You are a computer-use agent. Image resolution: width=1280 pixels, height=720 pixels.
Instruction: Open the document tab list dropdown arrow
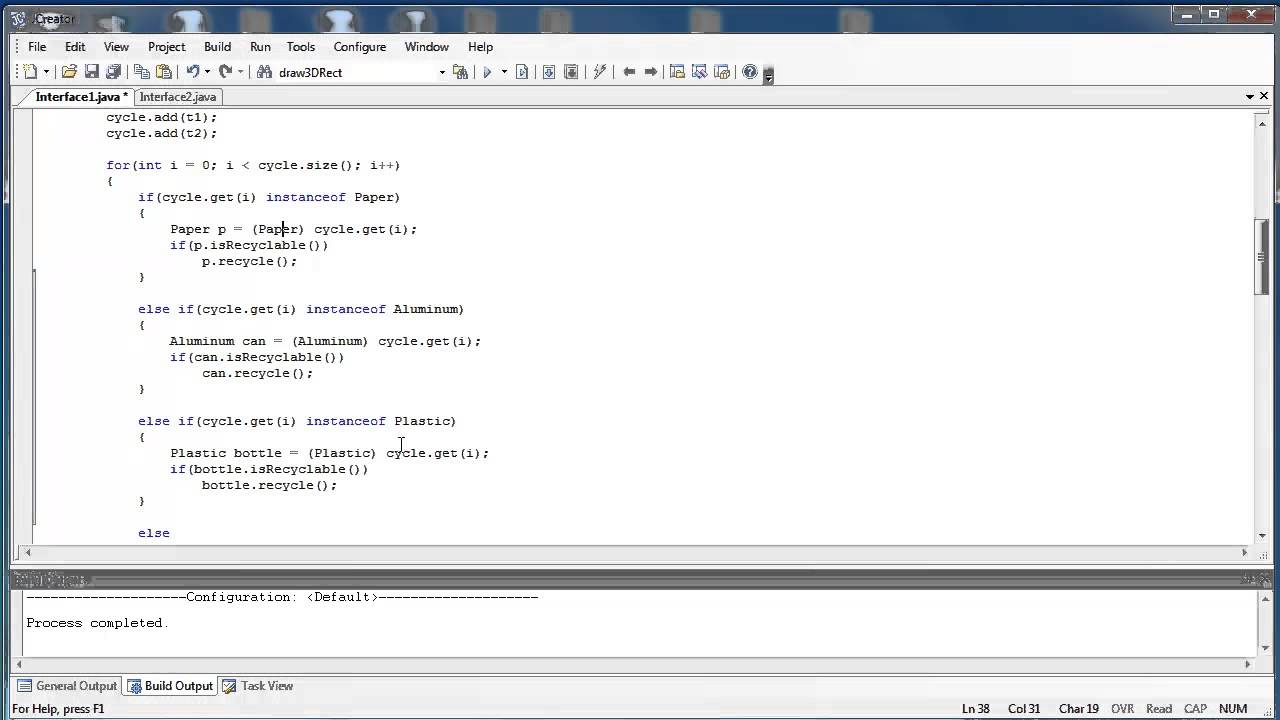click(1250, 97)
